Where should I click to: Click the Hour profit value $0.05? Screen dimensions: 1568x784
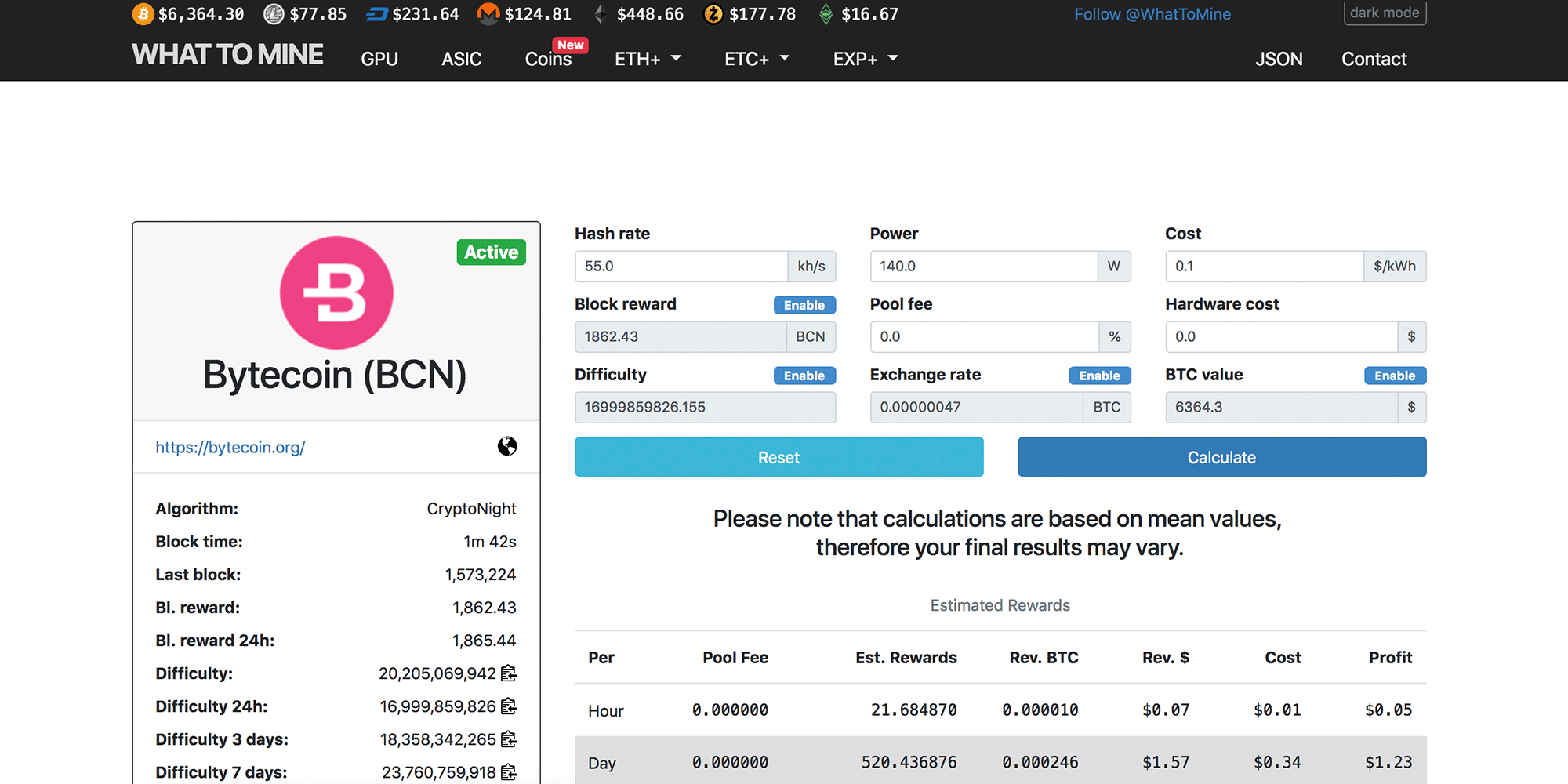(x=1388, y=710)
